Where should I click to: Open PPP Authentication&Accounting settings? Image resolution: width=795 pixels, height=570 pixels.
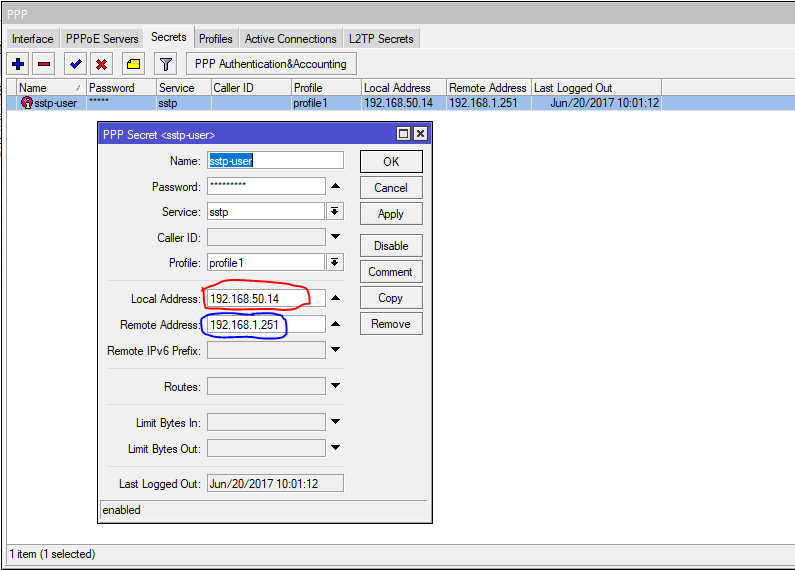[x=270, y=64]
